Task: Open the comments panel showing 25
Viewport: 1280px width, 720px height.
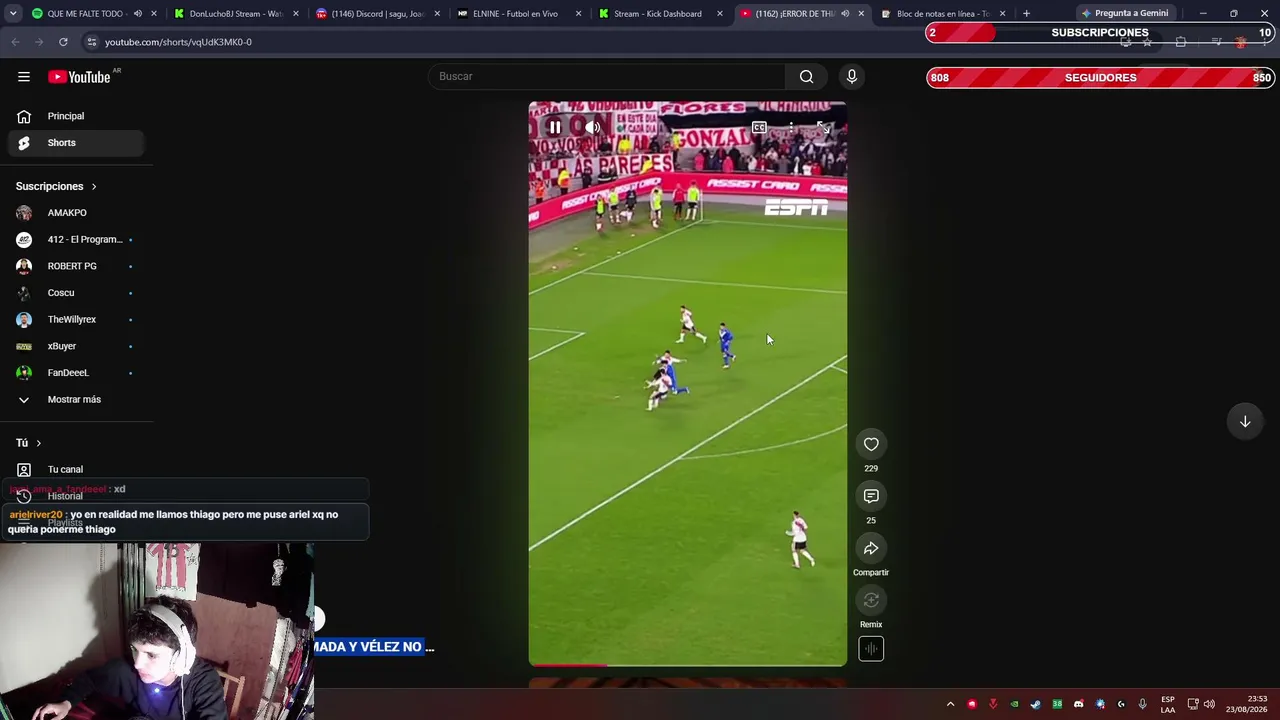Action: 871,496
